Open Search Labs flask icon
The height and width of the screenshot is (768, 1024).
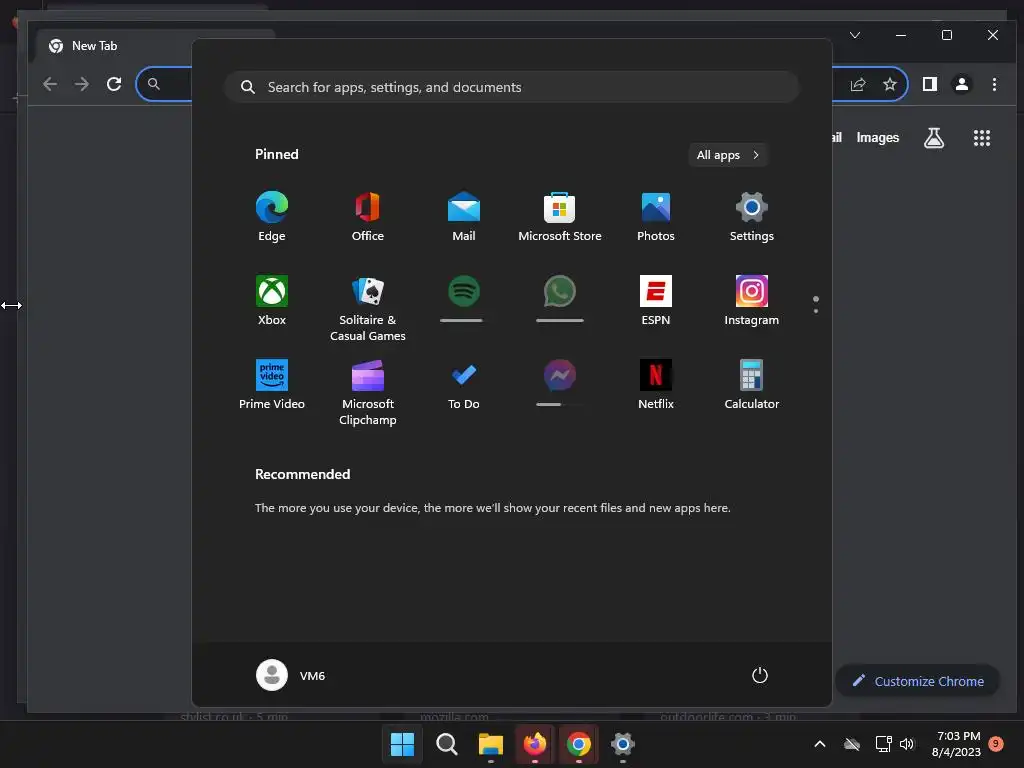[x=934, y=137]
